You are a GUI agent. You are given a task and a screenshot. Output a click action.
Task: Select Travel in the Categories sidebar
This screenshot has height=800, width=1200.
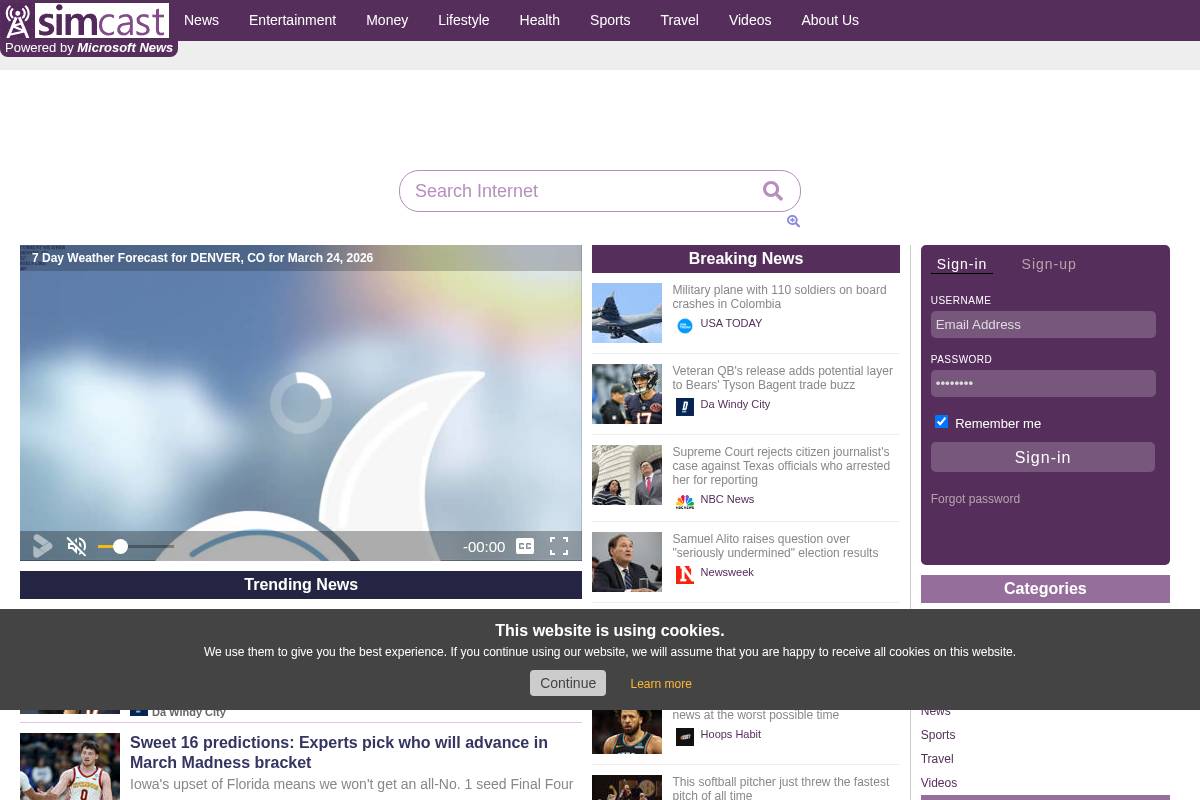936,759
